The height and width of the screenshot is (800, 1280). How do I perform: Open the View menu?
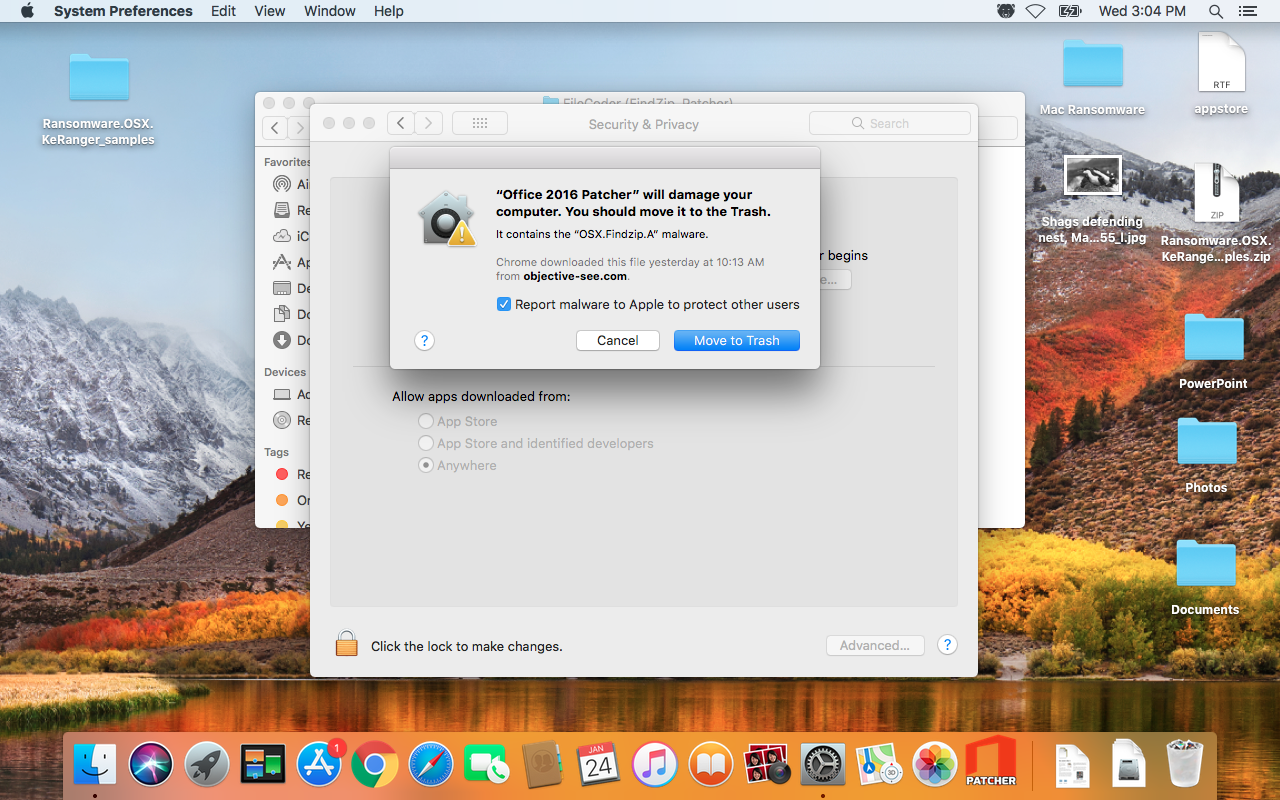pos(270,11)
